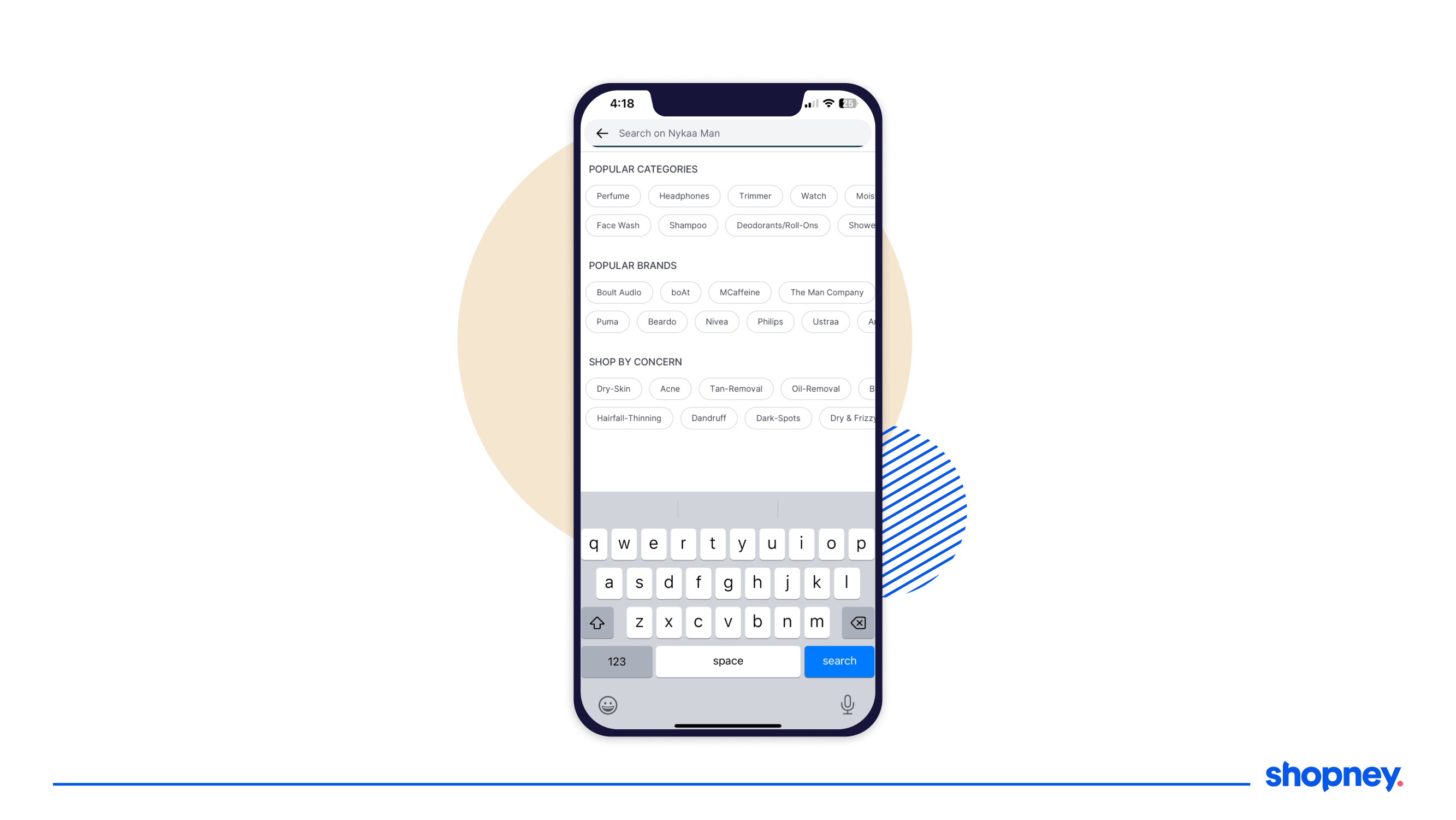Tap the emoji icon on keyboard
Screen dimensions: 1456x820
pyautogui.click(x=608, y=704)
